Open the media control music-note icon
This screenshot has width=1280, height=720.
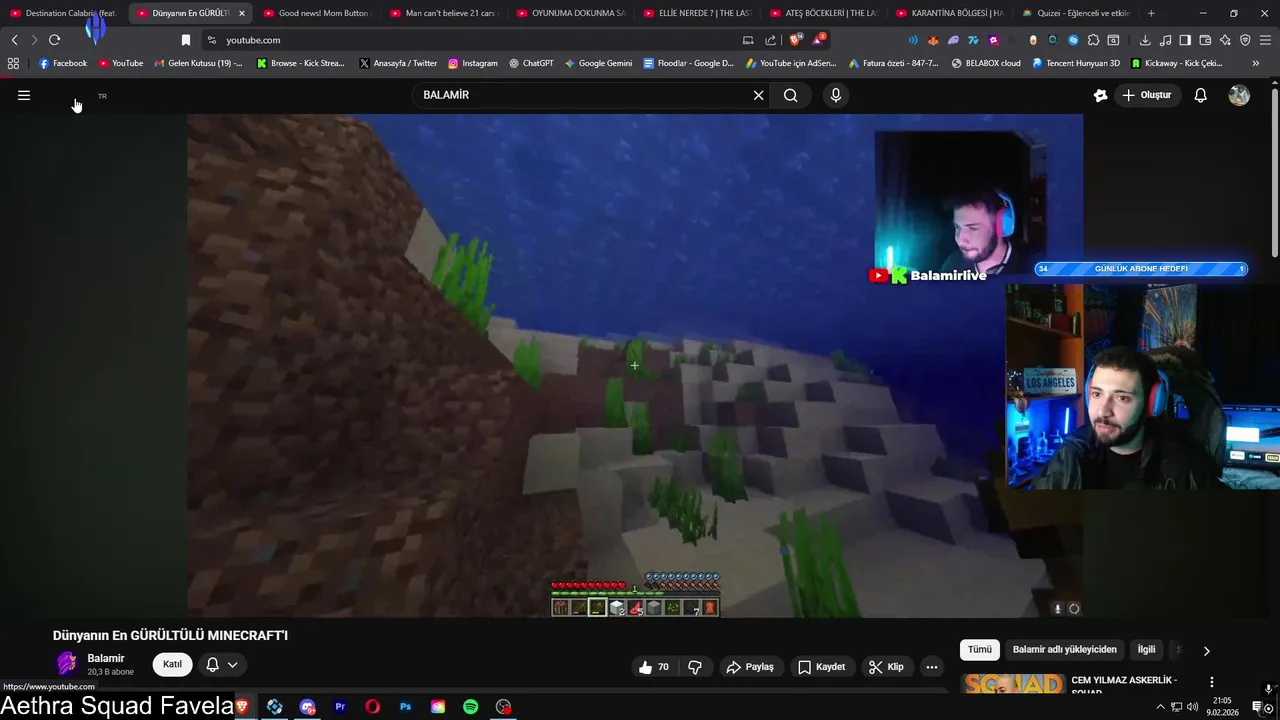tap(1165, 40)
